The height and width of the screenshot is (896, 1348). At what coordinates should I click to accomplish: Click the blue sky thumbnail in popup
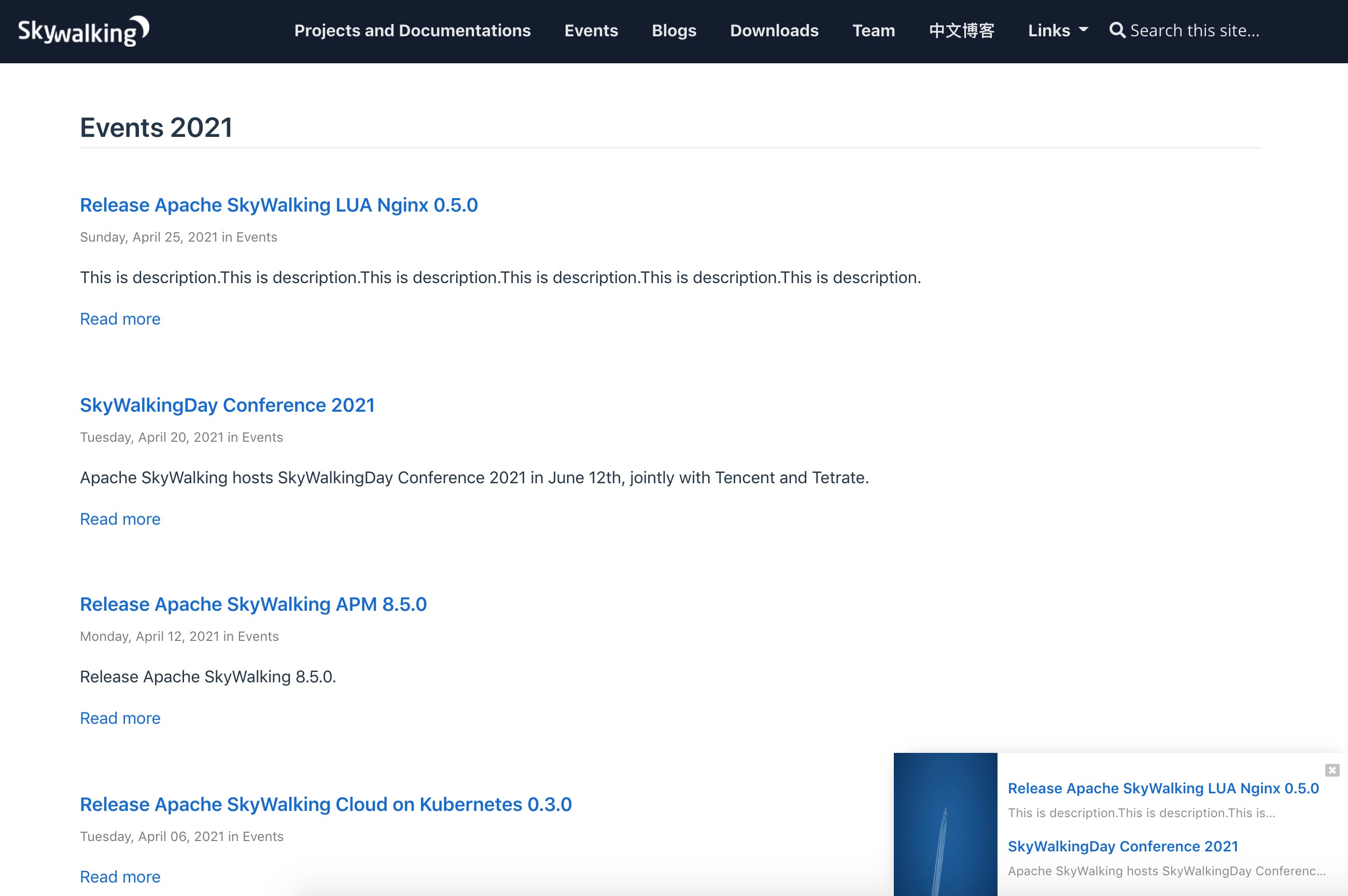click(945, 824)
